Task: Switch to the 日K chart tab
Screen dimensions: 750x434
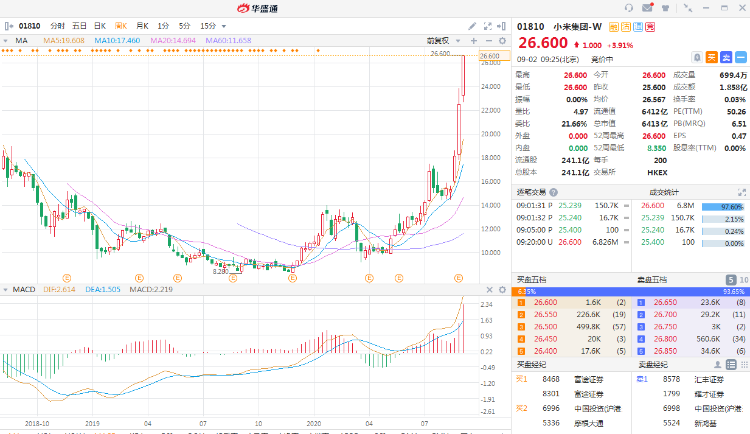Action: coord(100,24)
